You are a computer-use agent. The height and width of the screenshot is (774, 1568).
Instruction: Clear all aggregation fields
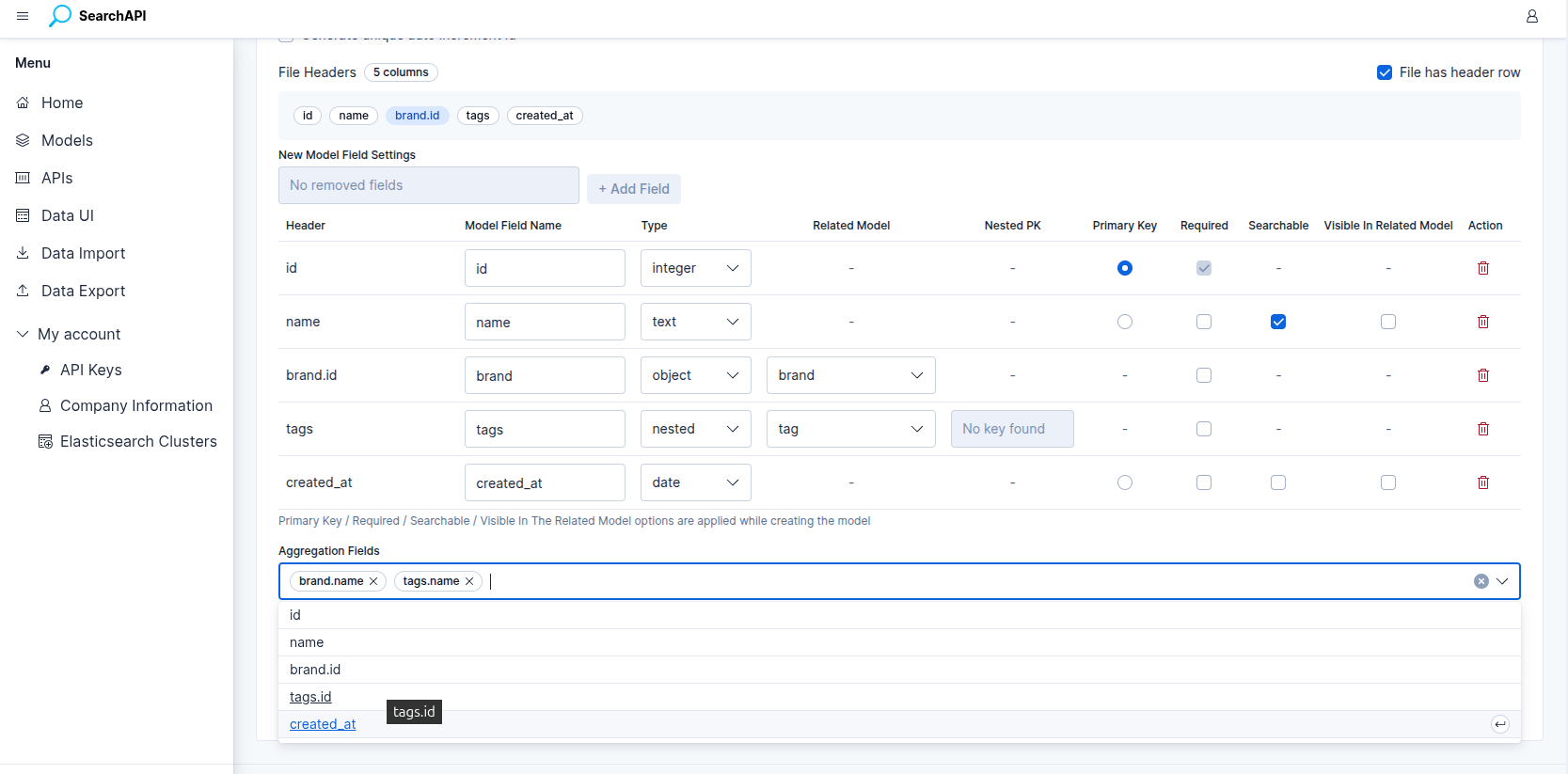tap(1481, 581)
